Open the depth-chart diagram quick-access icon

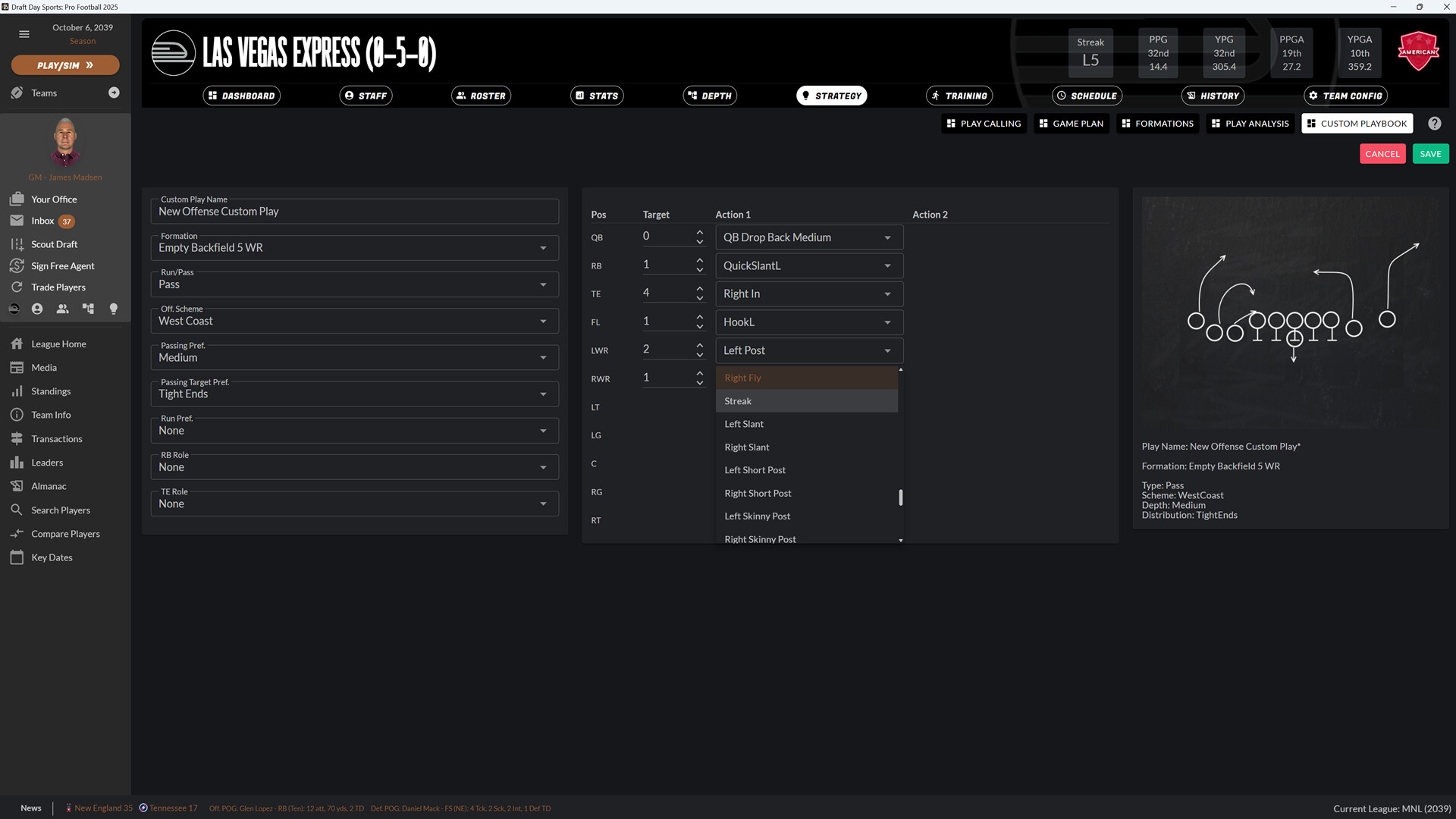pos(87,309)
